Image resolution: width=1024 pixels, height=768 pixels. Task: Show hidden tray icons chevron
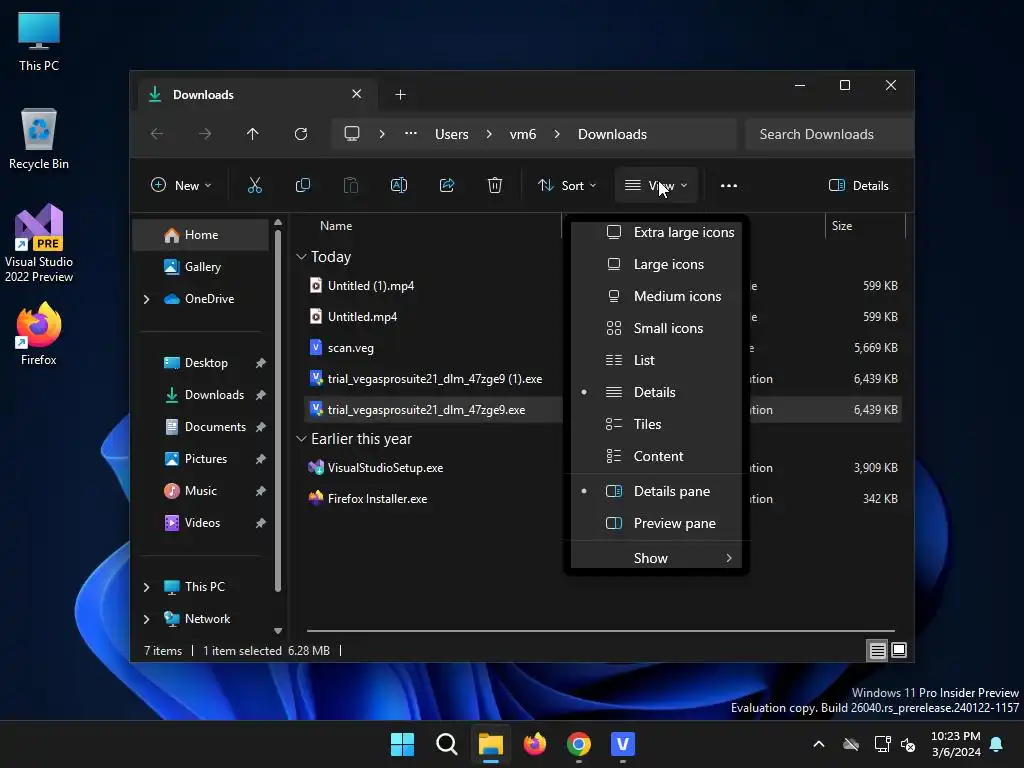(x=818, y=744)
